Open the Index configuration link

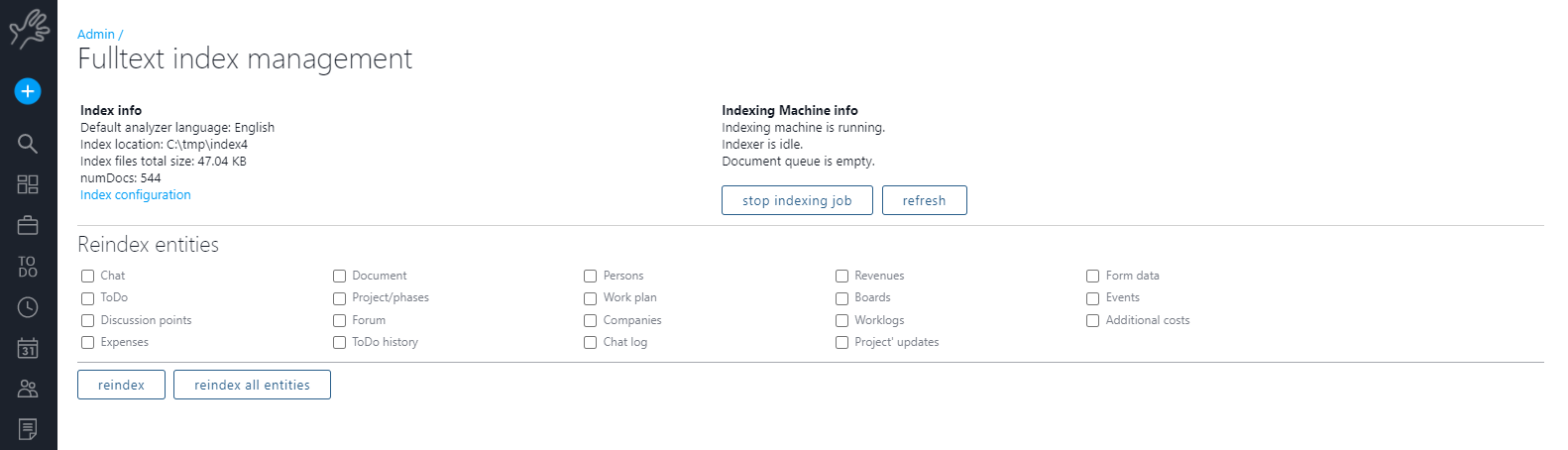pyautogui.click(x=136, y=195)
